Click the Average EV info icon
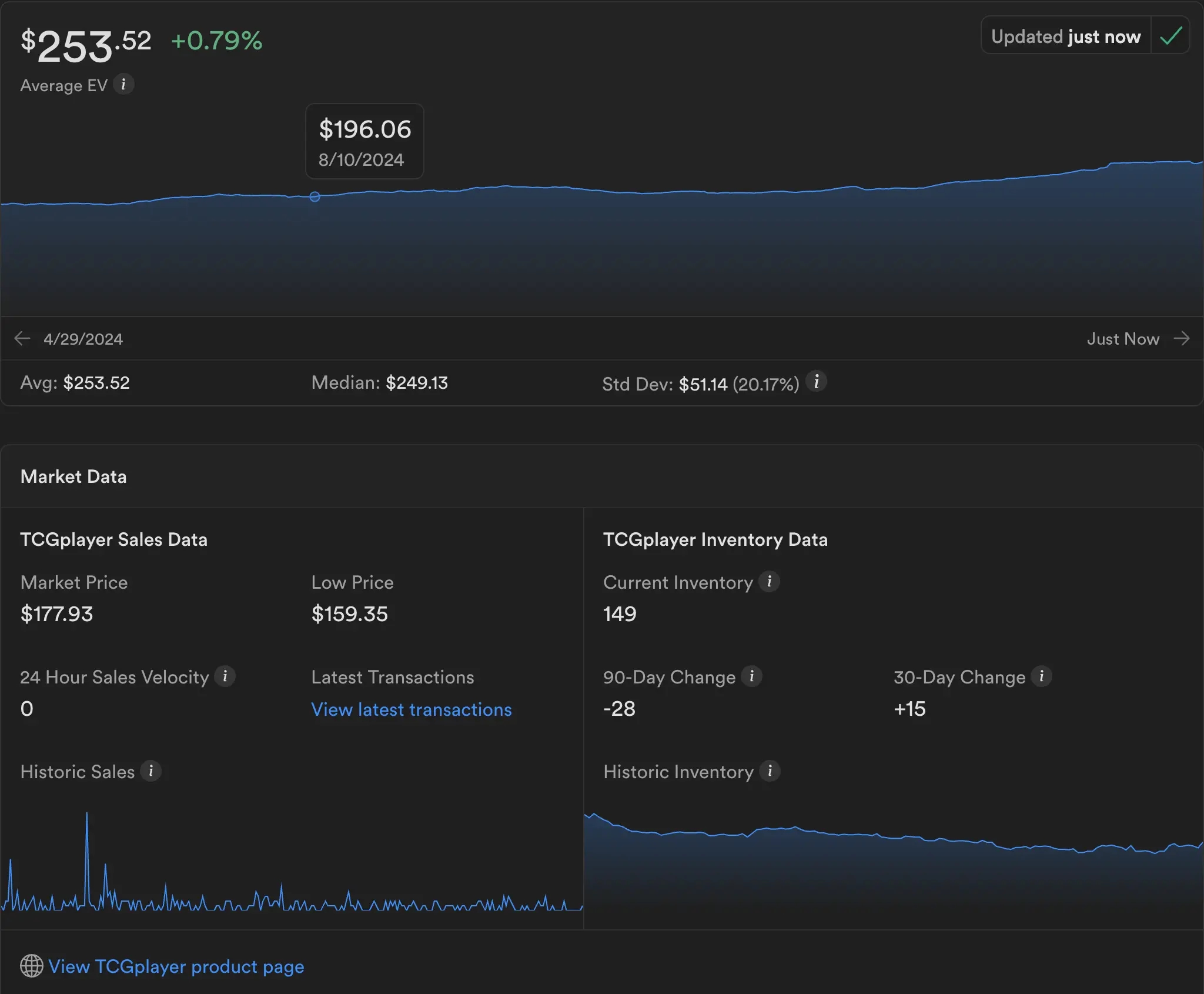 click(123, 85)
